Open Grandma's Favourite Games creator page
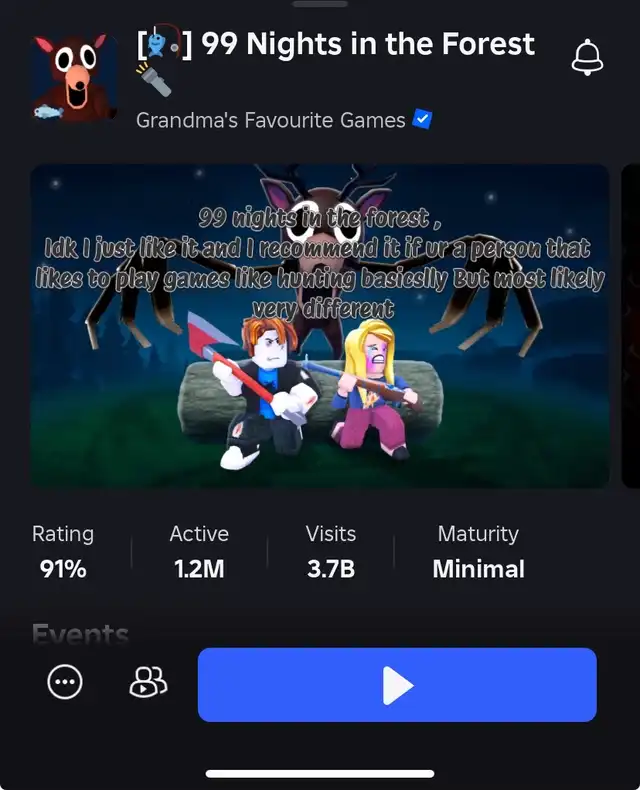 271,120
